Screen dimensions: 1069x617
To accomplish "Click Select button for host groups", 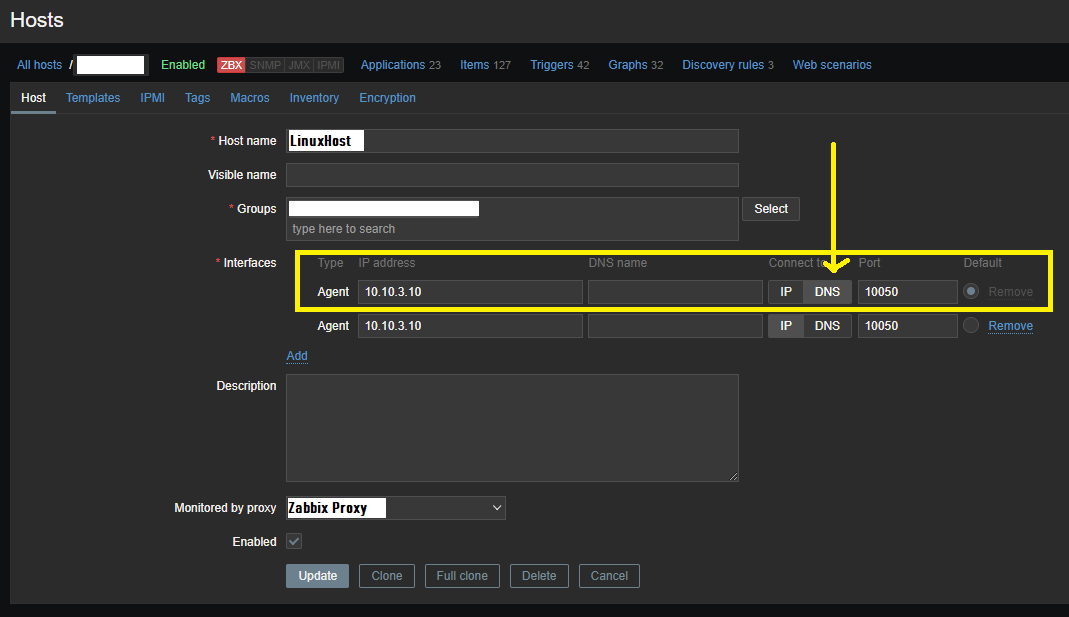I will click(770, 209).
